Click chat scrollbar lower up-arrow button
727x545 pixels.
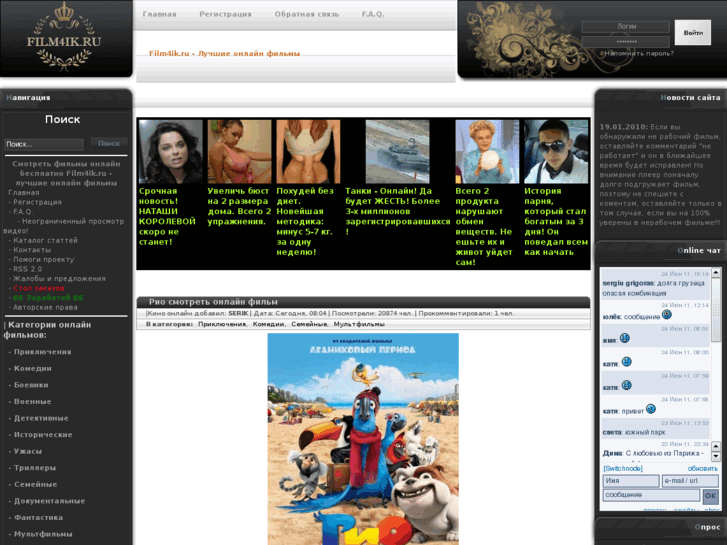pyautogui.click(x=716, y=446)
